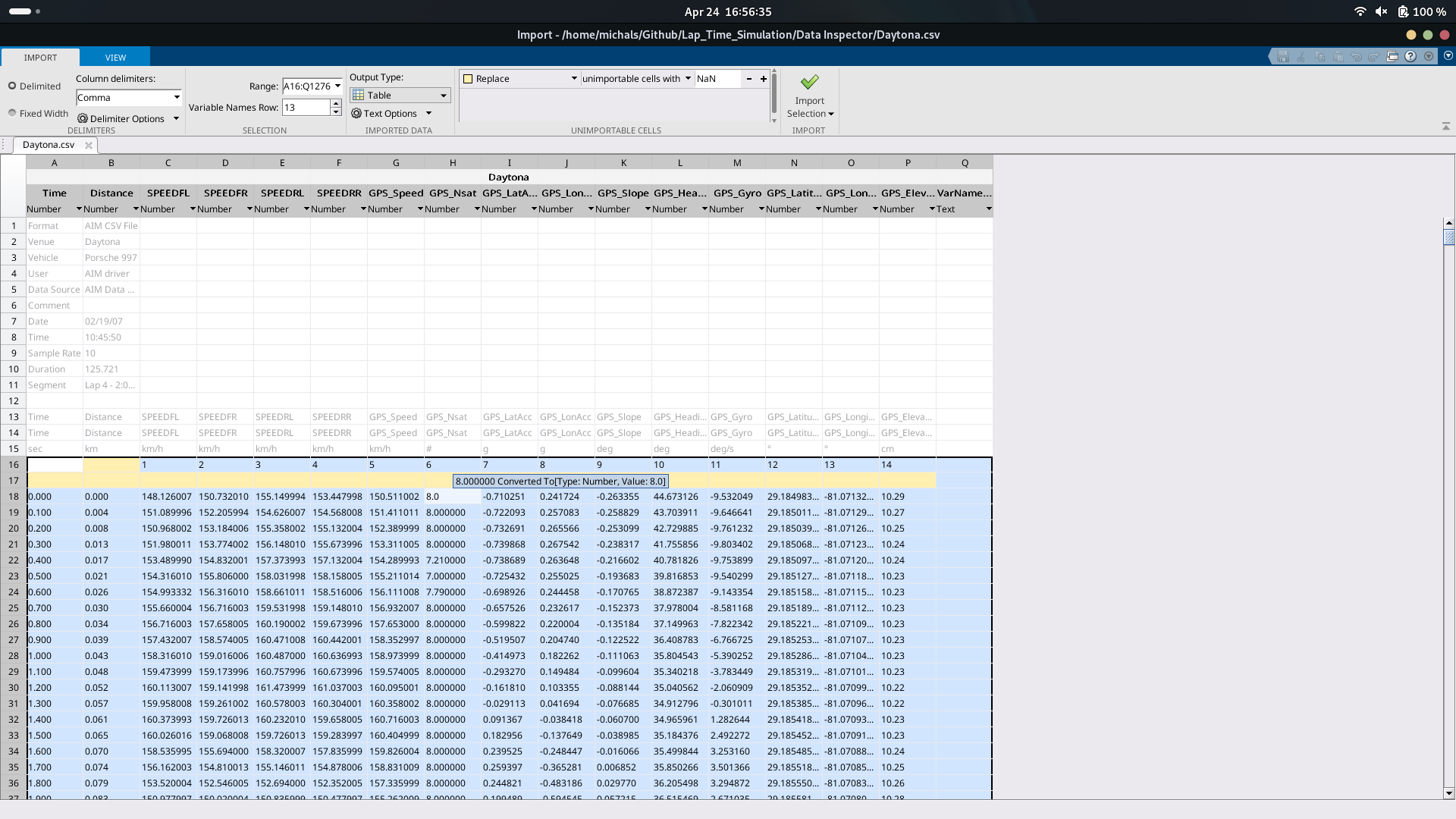Open the unimportable cells with dropdown
Viewport: 1456px width, 819px height.
688,78
